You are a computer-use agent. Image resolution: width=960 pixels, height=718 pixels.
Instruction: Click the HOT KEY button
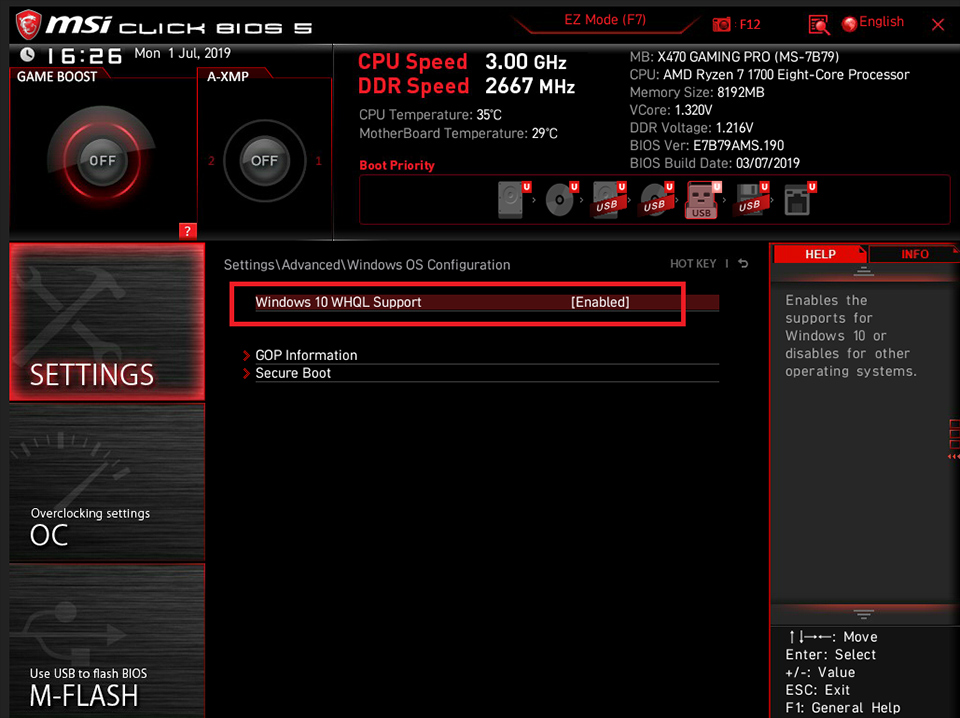tap(693, 264)
